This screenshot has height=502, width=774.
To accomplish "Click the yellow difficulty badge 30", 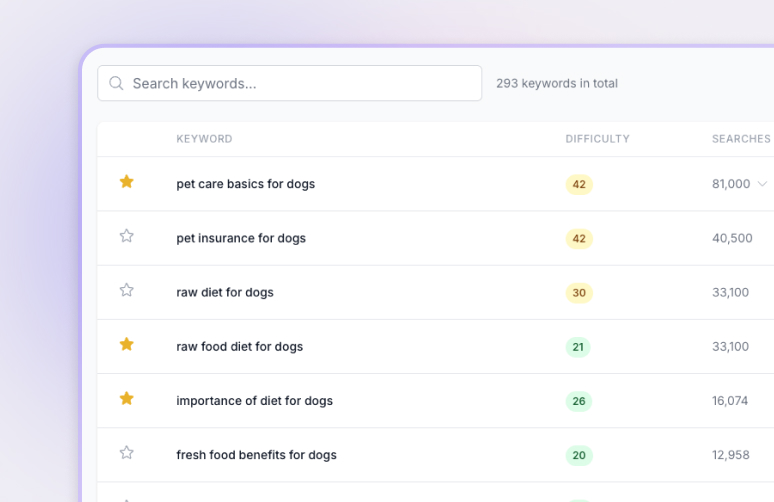I will point(579,293).
